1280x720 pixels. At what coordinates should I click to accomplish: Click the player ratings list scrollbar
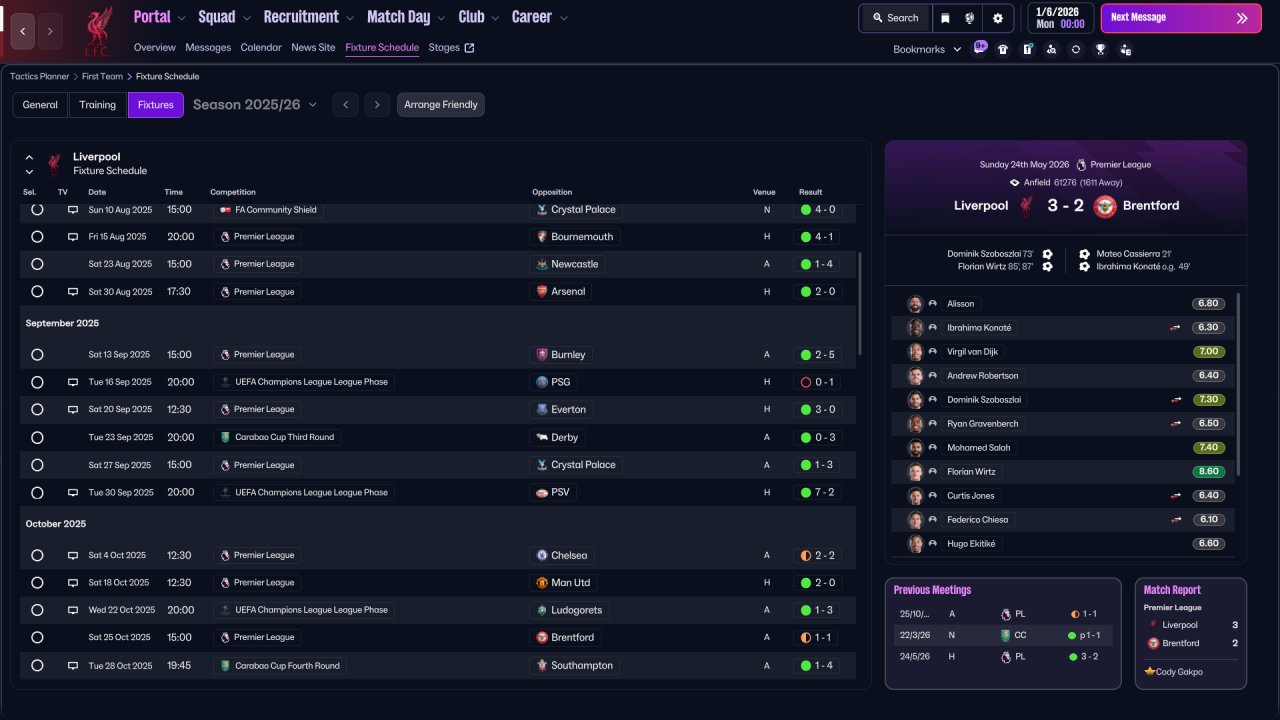pyautogui.click(x=1239, y=383)
